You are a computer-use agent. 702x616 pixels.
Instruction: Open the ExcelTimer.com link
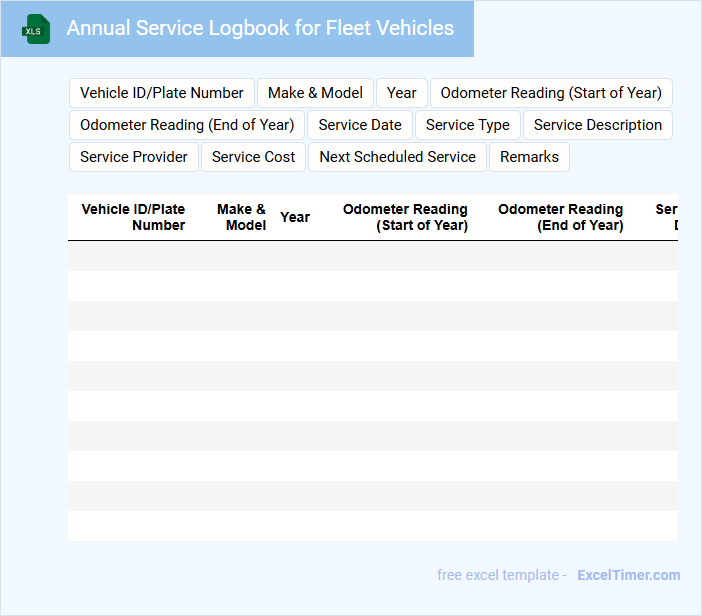(628, 575)
